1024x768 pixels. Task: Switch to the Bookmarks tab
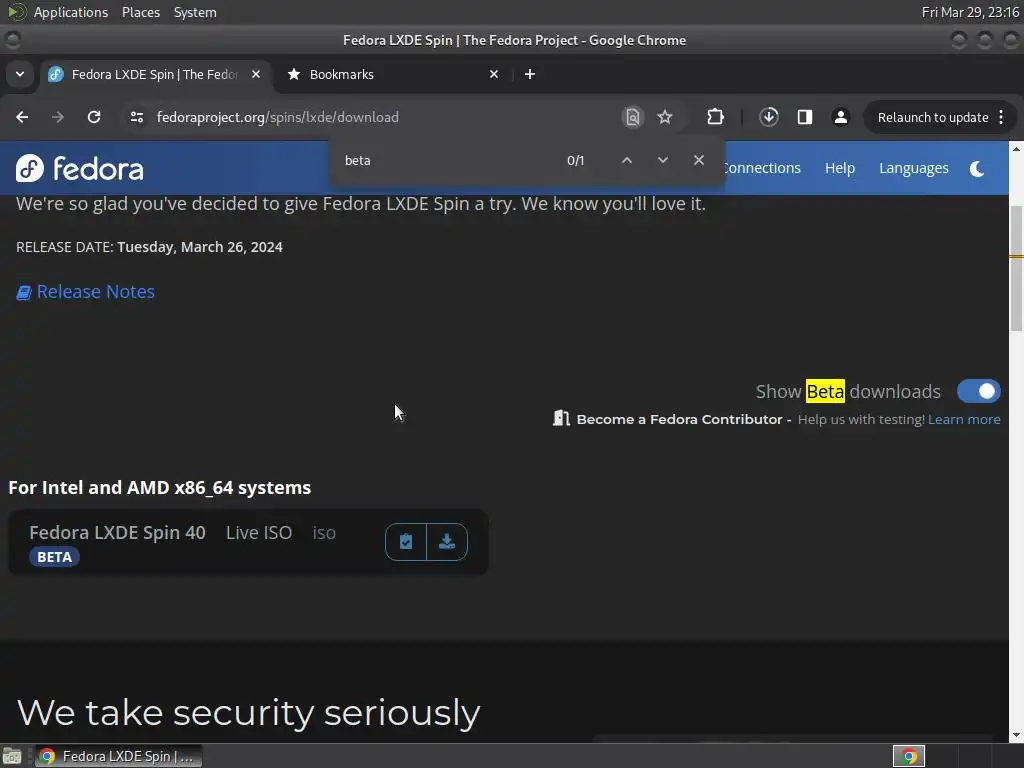[392, 74]
